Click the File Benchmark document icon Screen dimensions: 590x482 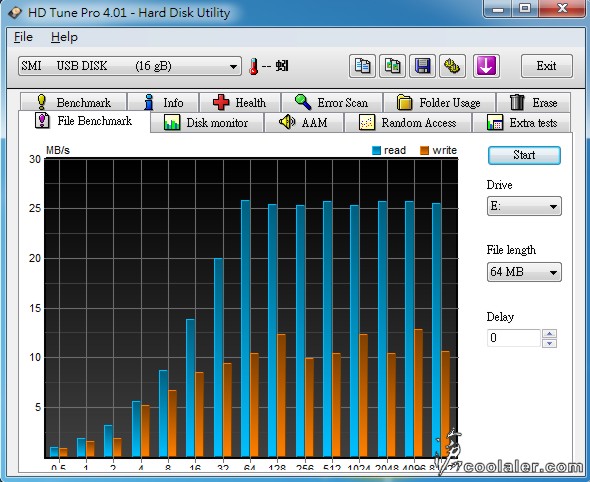point(42,120)
